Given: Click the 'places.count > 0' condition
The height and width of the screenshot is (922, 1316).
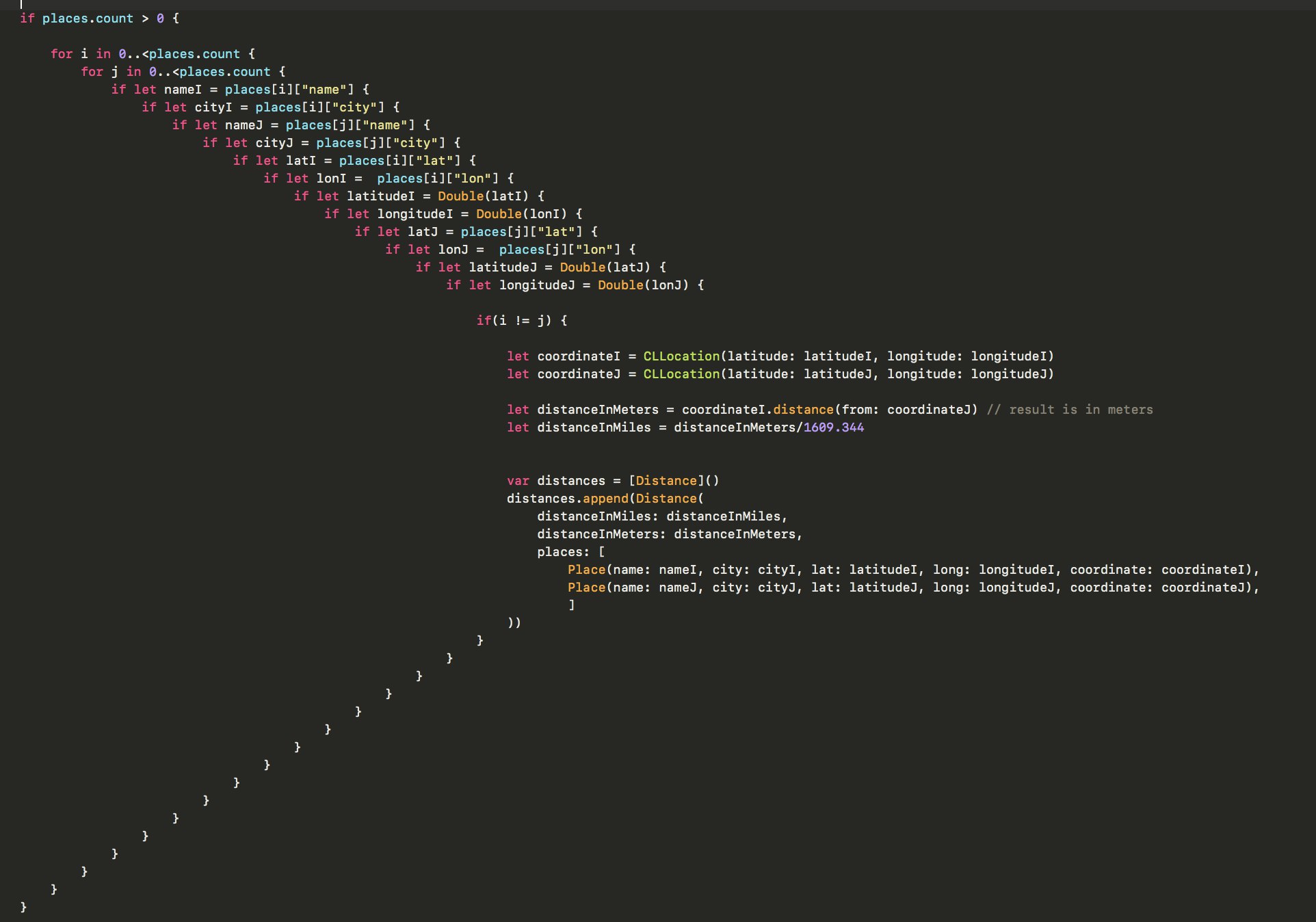Looking at the screenshot, I should 103,18.
